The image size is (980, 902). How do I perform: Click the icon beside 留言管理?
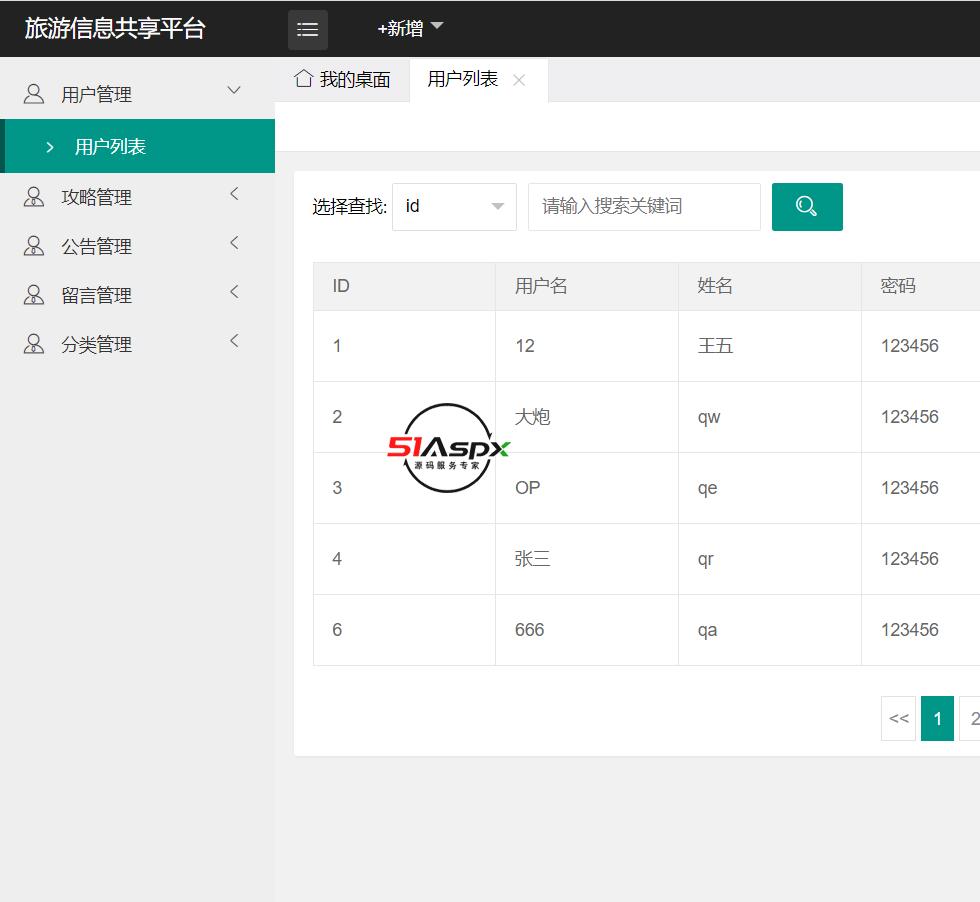(x=34, y=295)
